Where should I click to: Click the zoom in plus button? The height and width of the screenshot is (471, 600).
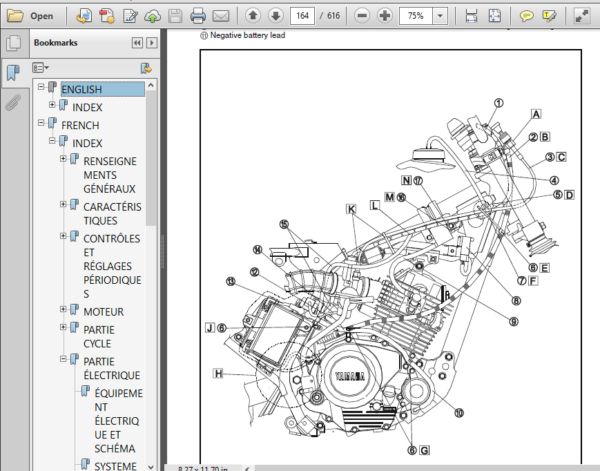385,16
